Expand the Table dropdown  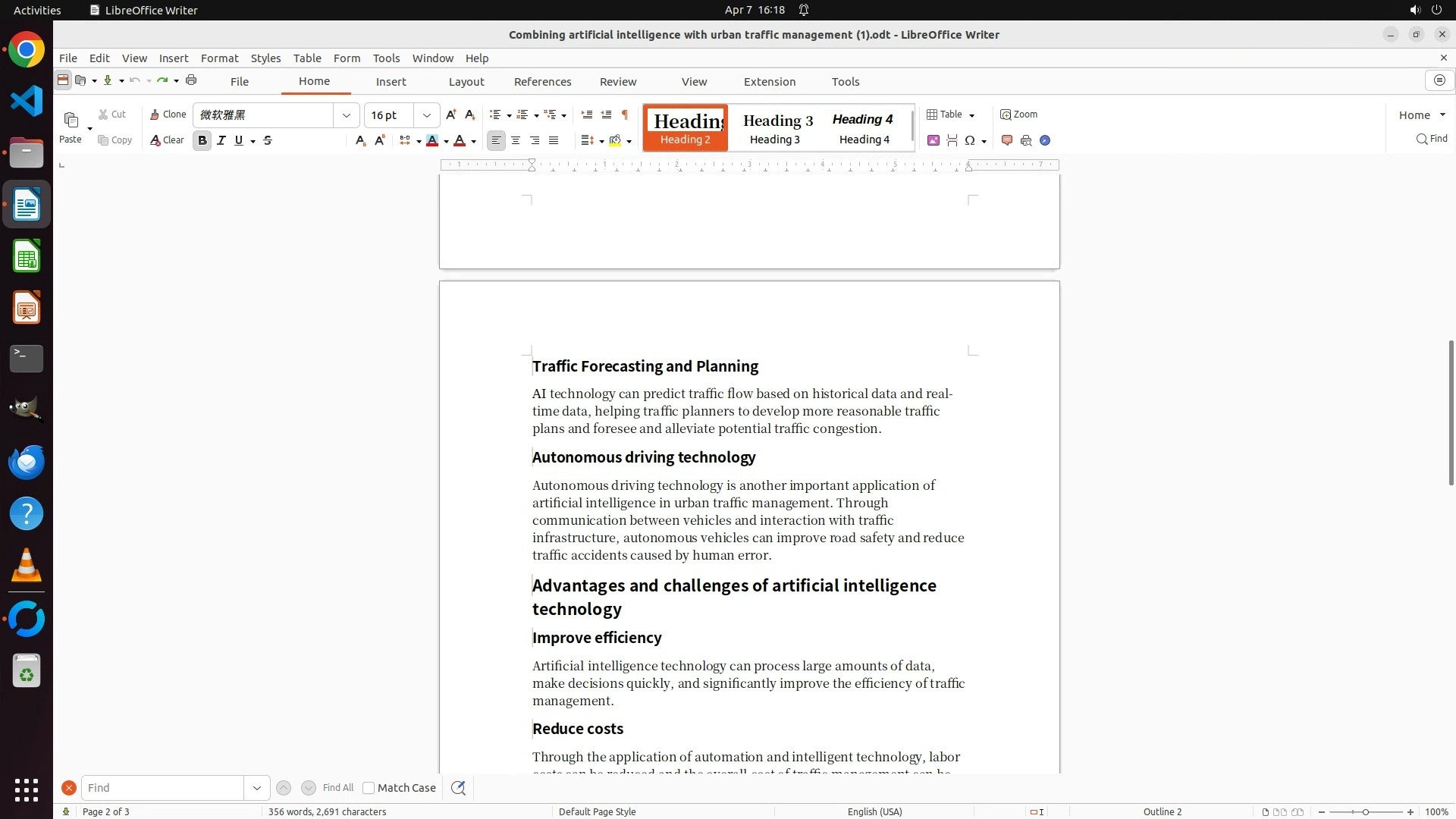pos(971,115)
